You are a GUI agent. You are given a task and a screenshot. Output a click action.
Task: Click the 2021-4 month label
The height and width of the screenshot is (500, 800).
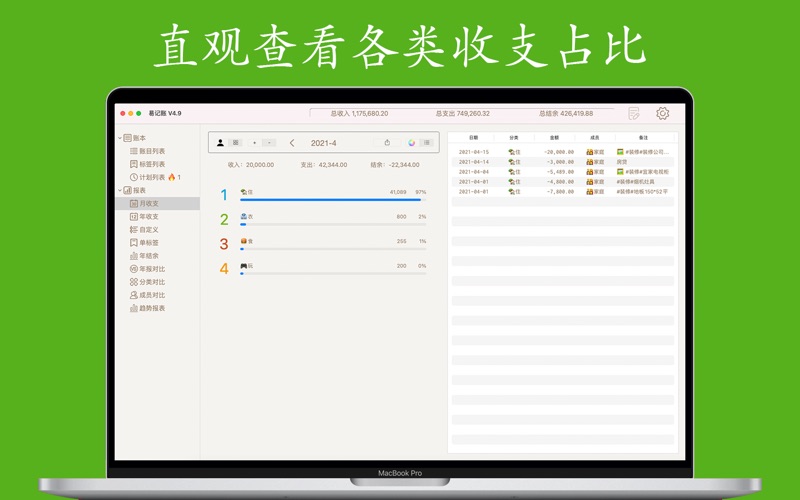coord(323,143)
